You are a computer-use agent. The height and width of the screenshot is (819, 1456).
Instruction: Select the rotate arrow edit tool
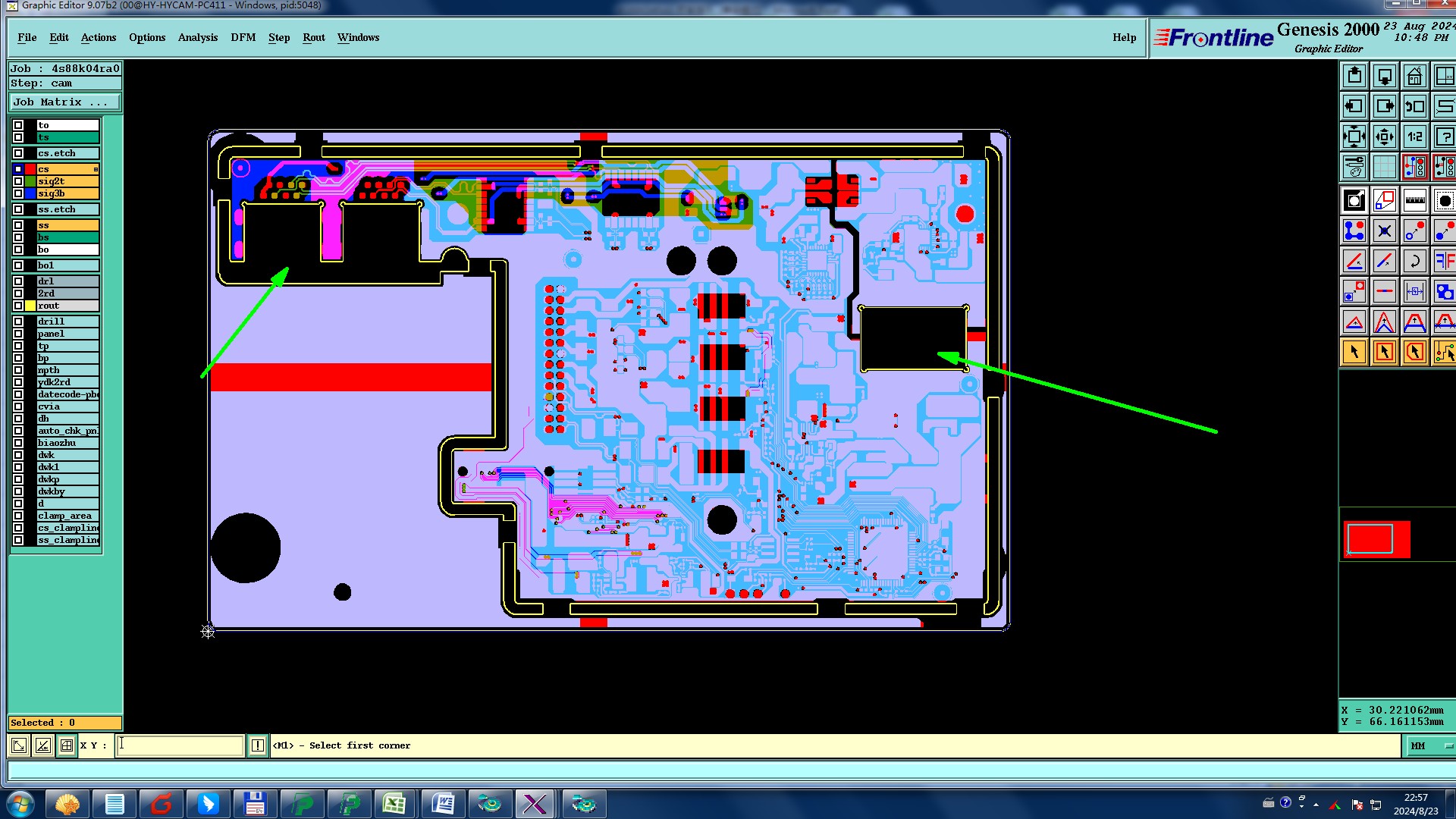[1414, 262]
